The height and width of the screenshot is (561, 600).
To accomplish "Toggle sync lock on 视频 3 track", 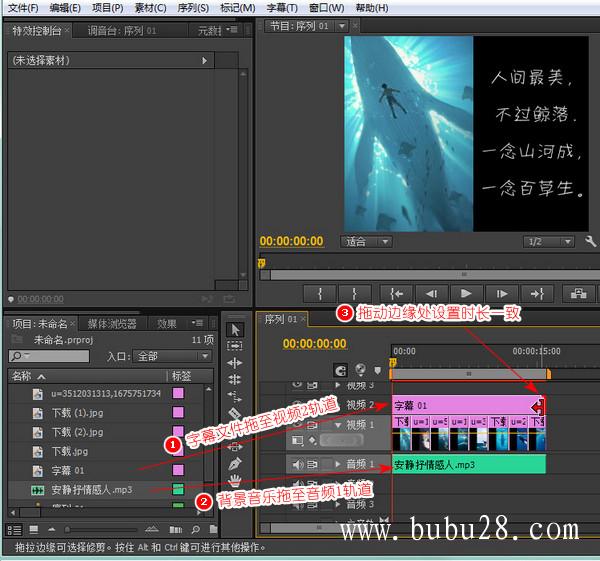I will coord(313,385).
